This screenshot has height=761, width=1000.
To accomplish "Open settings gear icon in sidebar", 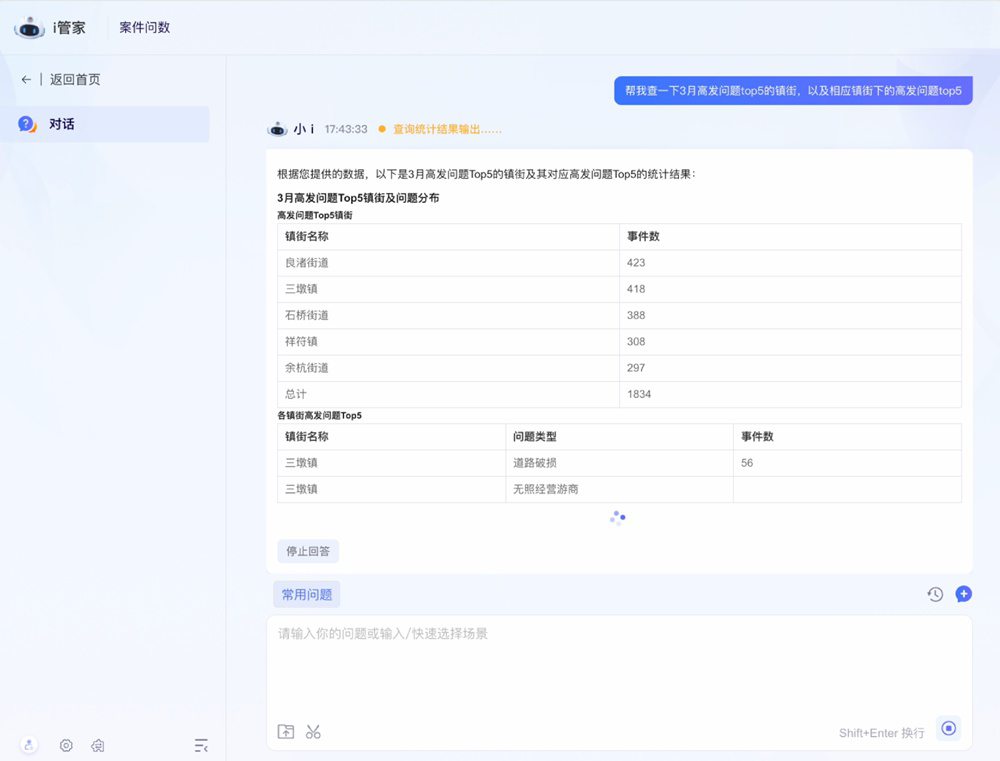I will (x=66, y=745).
